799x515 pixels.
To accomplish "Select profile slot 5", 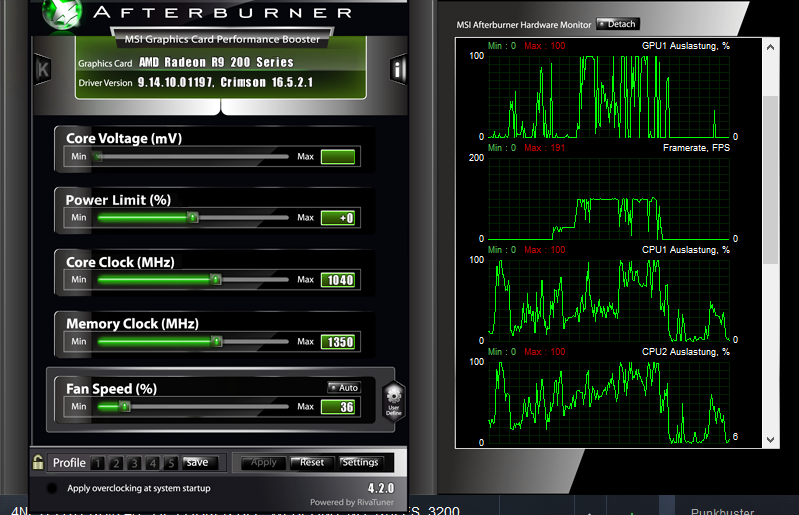I will click(x=171, y=463).
